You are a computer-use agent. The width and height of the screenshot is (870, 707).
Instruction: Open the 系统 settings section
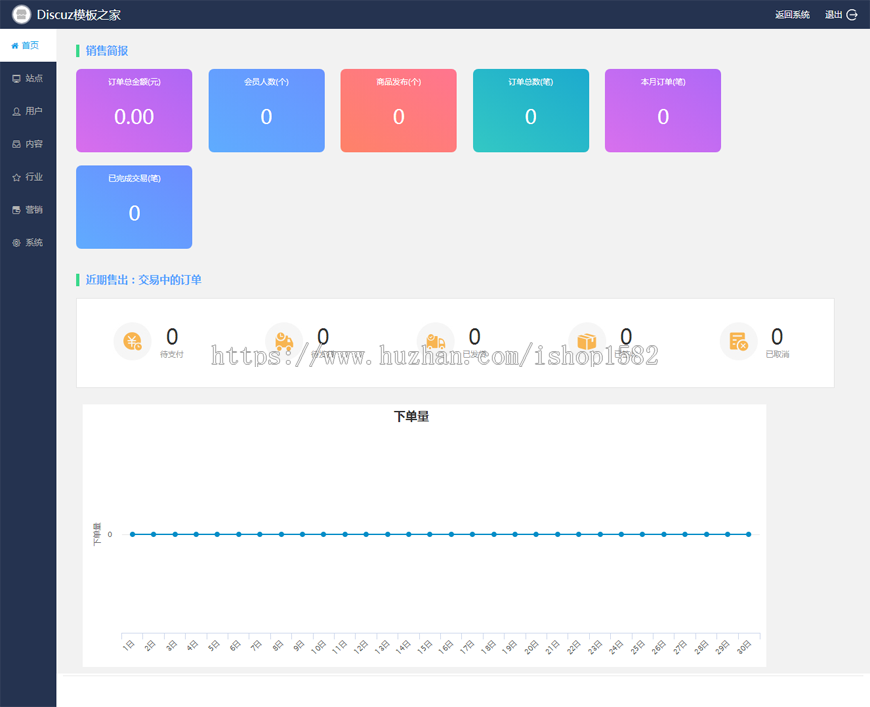28,243
